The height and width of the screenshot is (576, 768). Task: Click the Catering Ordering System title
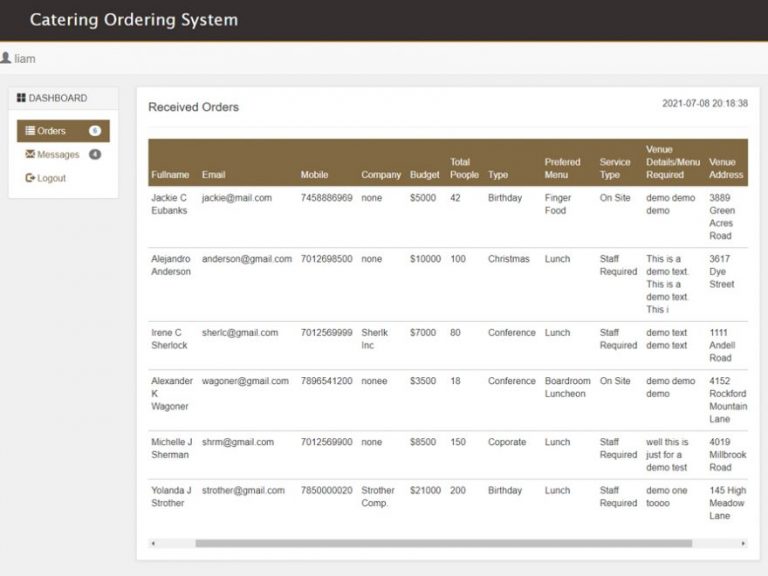pos(134,20)
